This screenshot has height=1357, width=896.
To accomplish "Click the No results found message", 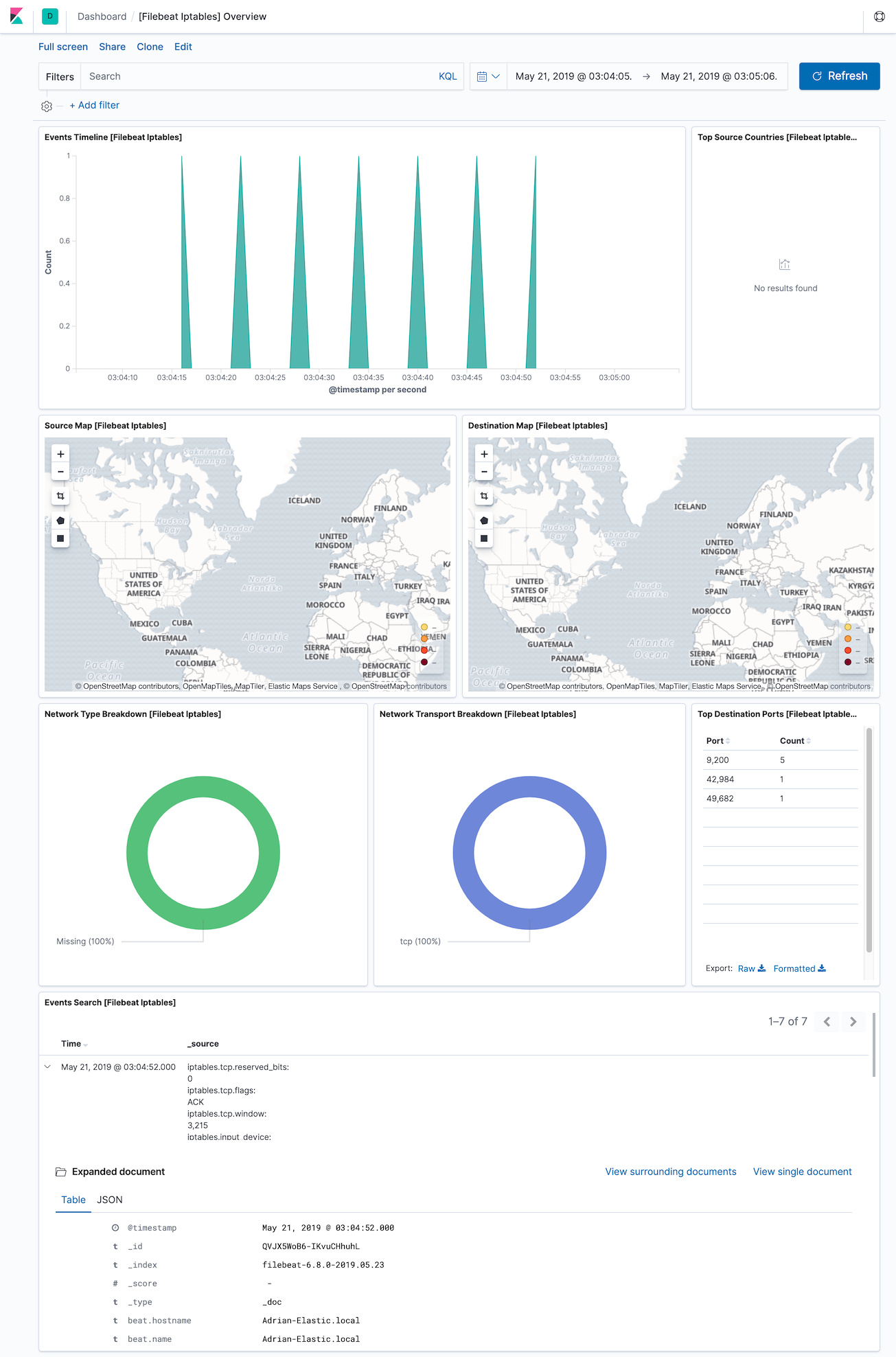I will [785, 288].
